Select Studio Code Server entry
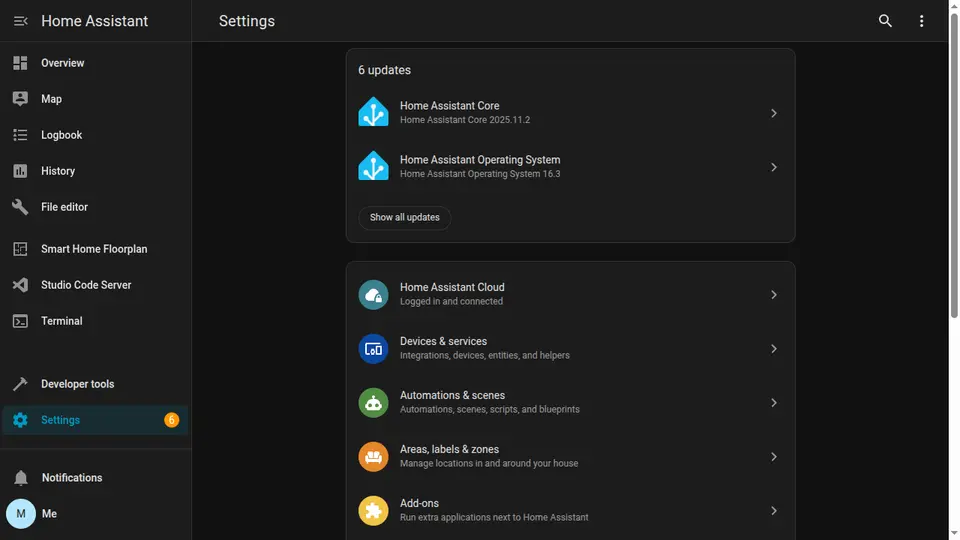The height and width of the screenshot is (540, 960). click(x=96, y=285)
